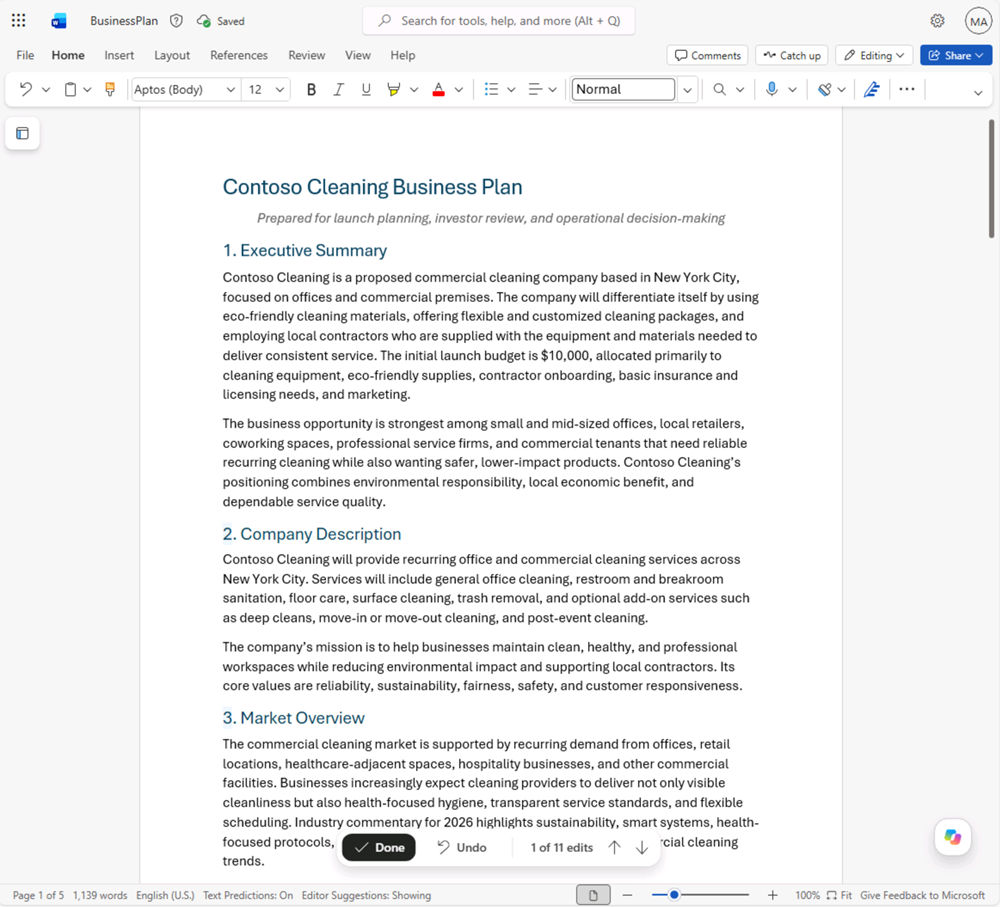Click the Word app icon
Screen dimensions: 1000x907
click(59, 21)
